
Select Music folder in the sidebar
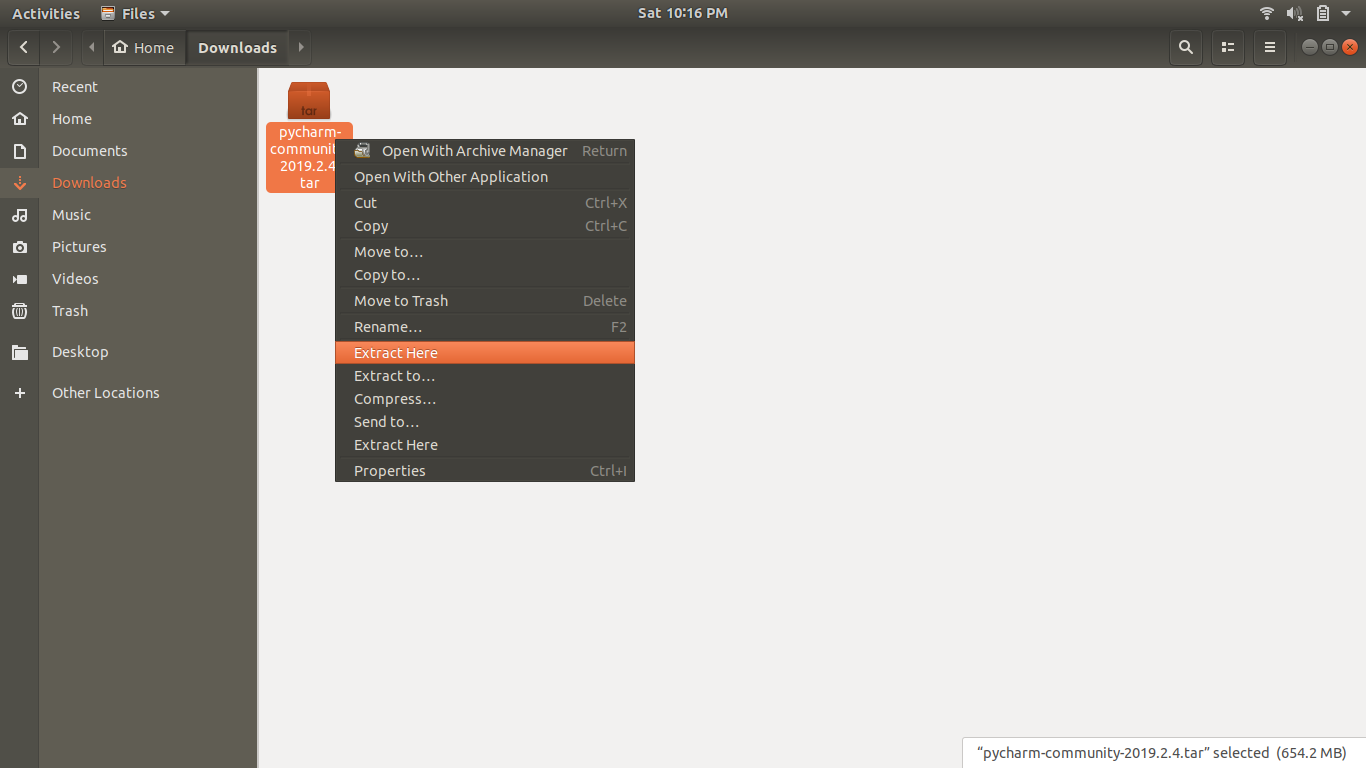(x=71, y=215)
